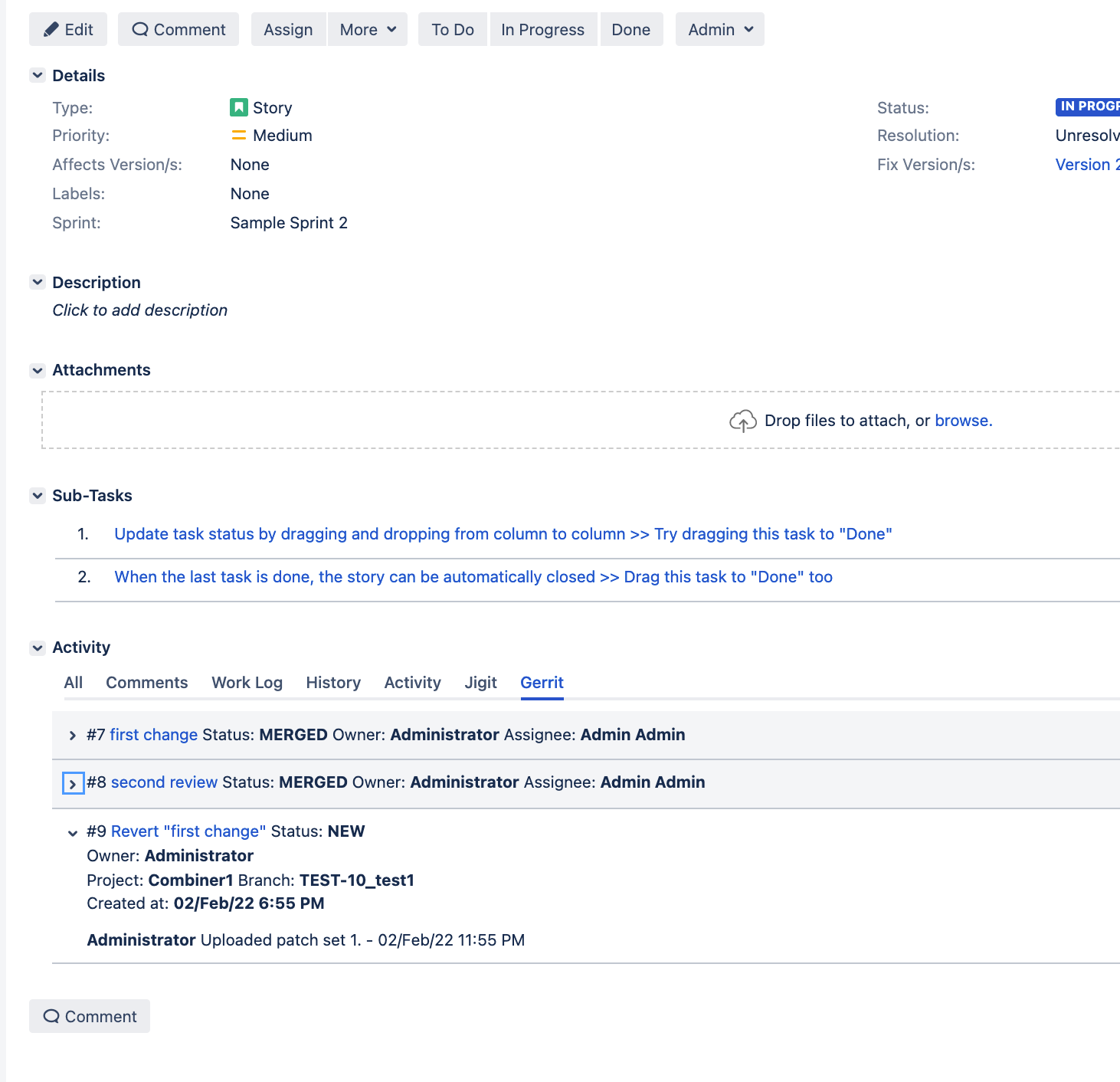1120x1082 pixels.
Task: Switch to the History tab
Action: pyautogui.click(x=332, y=682)
